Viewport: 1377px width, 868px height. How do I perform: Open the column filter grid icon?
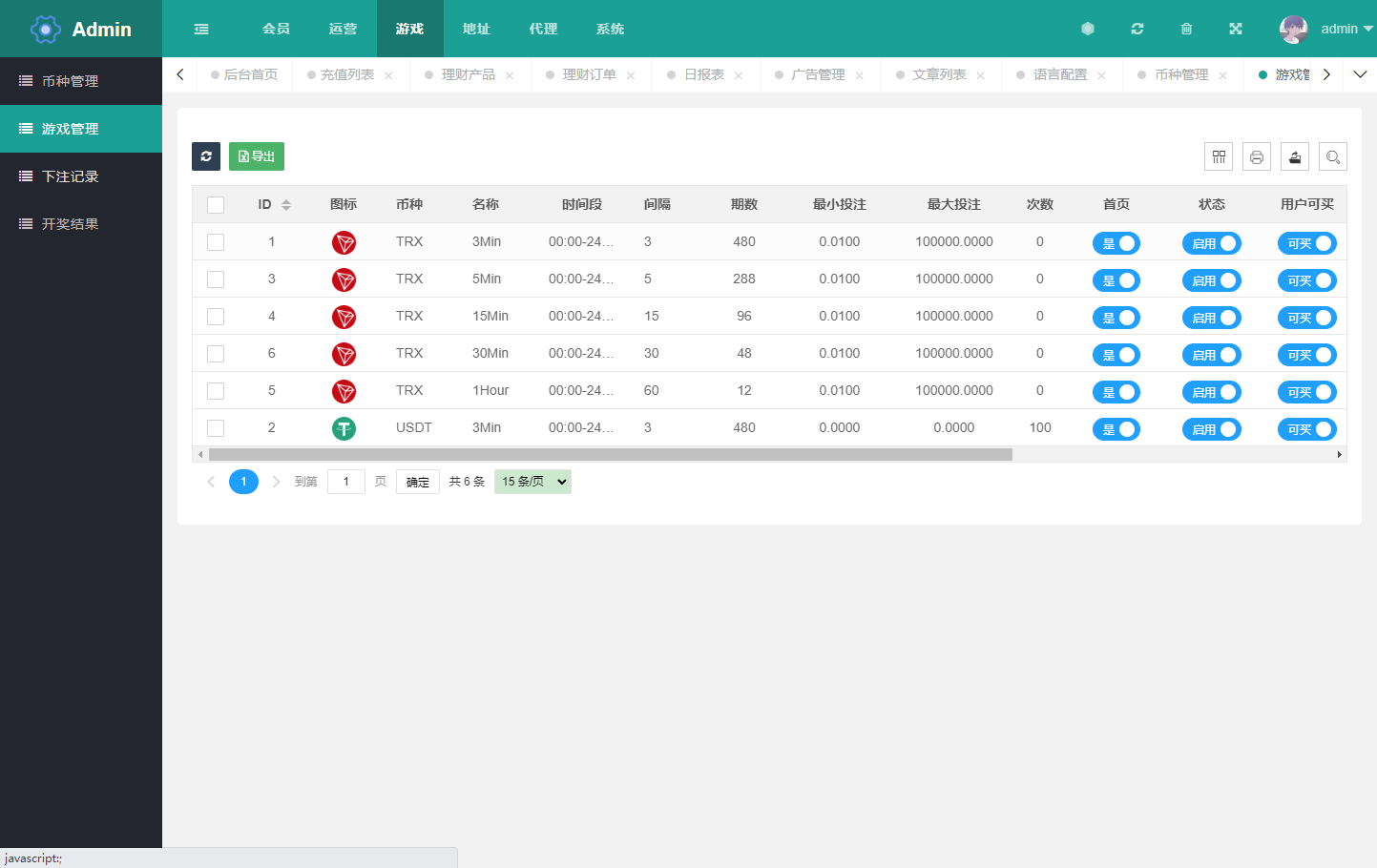pos(1219,156)
